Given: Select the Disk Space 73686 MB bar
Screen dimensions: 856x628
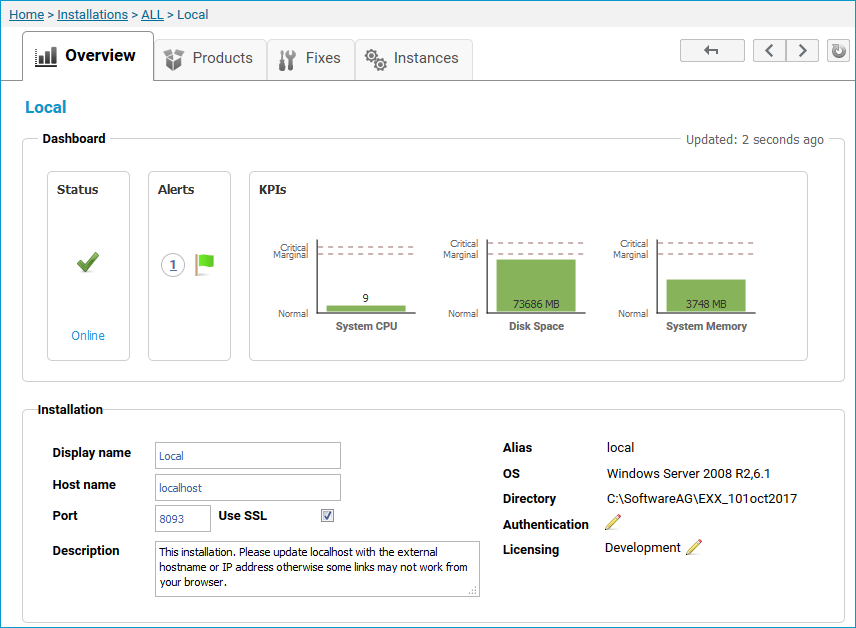Looking at the screenshot, I should tap(536, 286).
